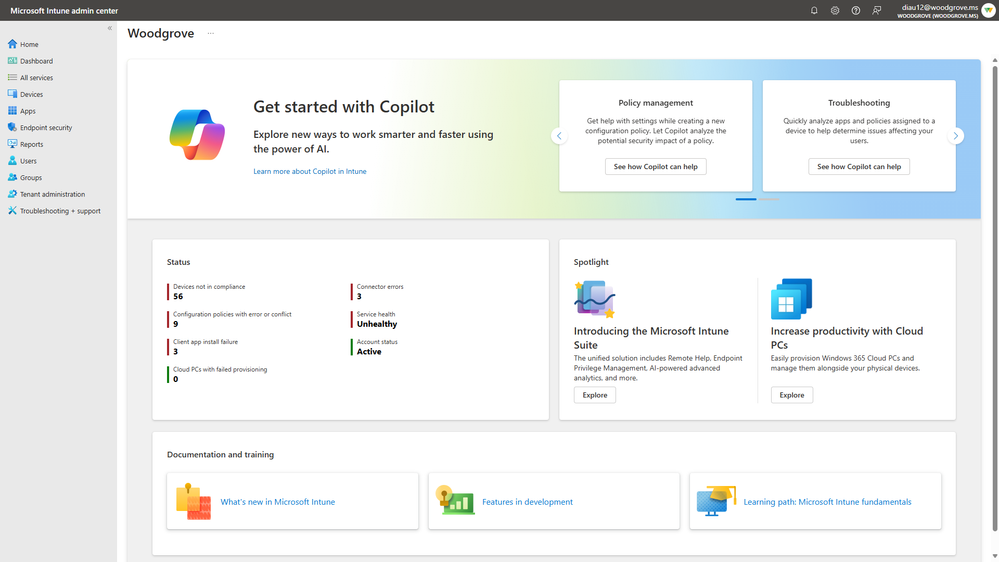Open the ellipsis menu next to Woodgrove

[211, 33]
